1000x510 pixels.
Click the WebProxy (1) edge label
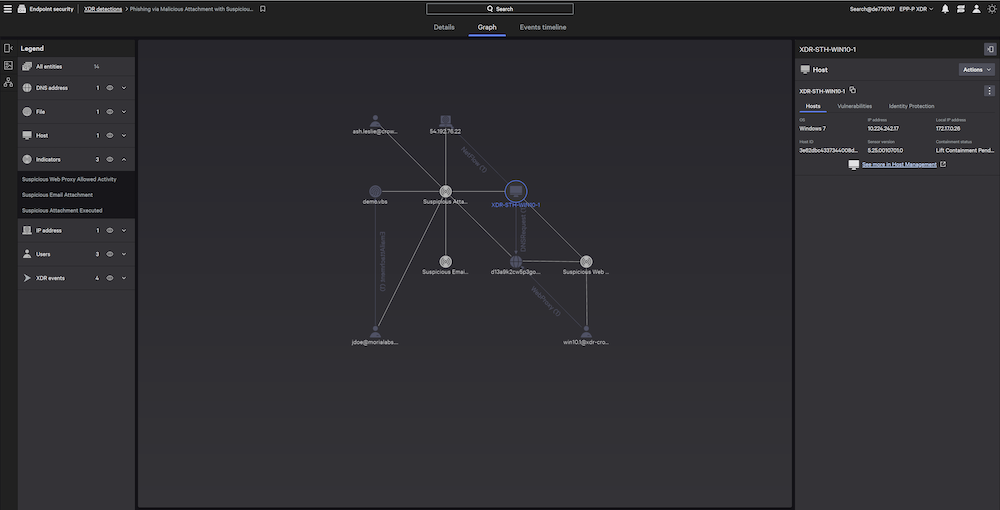point(545,301)
